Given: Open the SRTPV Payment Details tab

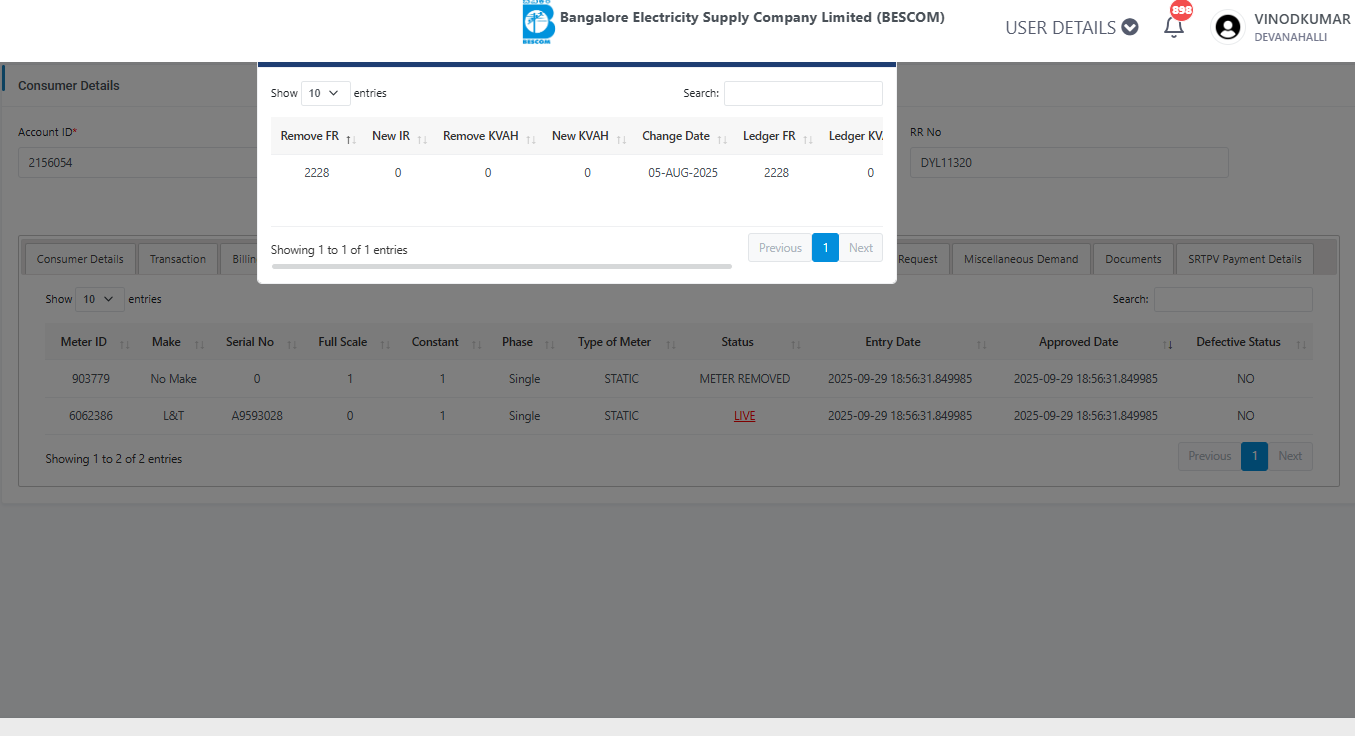Looking at the screenshot, I should 1244,259.
